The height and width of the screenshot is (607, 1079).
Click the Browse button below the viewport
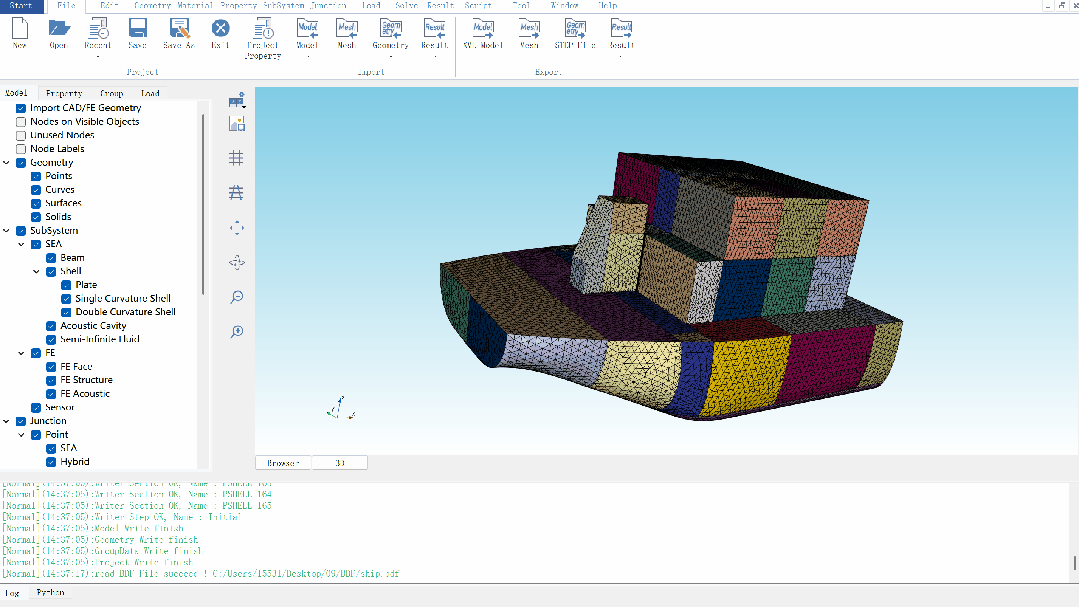tap(284, 463)
